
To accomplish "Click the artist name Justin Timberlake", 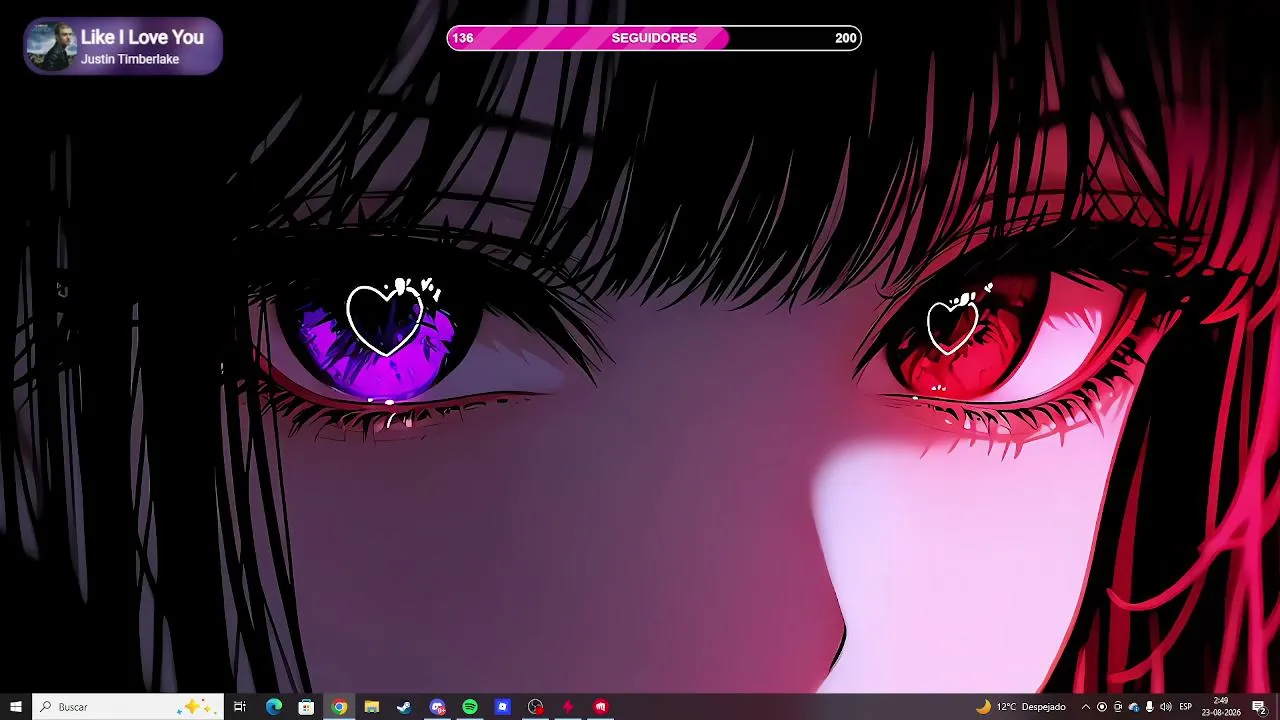I will click(x=130, y=59).
